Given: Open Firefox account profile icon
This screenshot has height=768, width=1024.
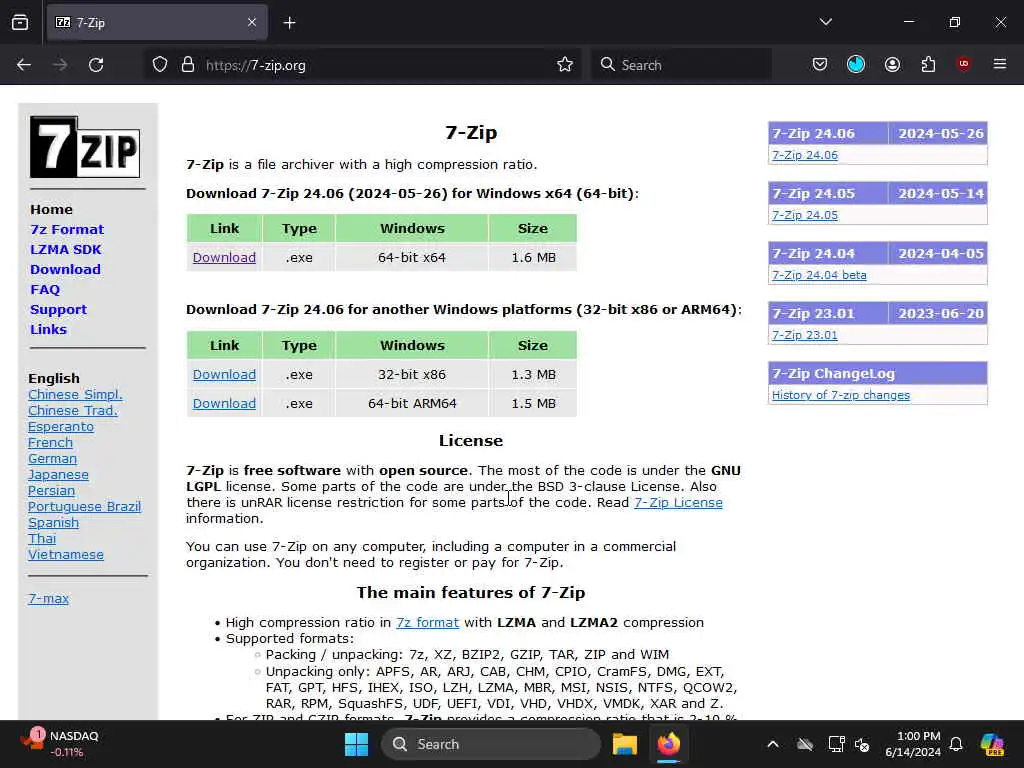Looking at the screenshot, I should pyautogui.click(x=892, y=64).
